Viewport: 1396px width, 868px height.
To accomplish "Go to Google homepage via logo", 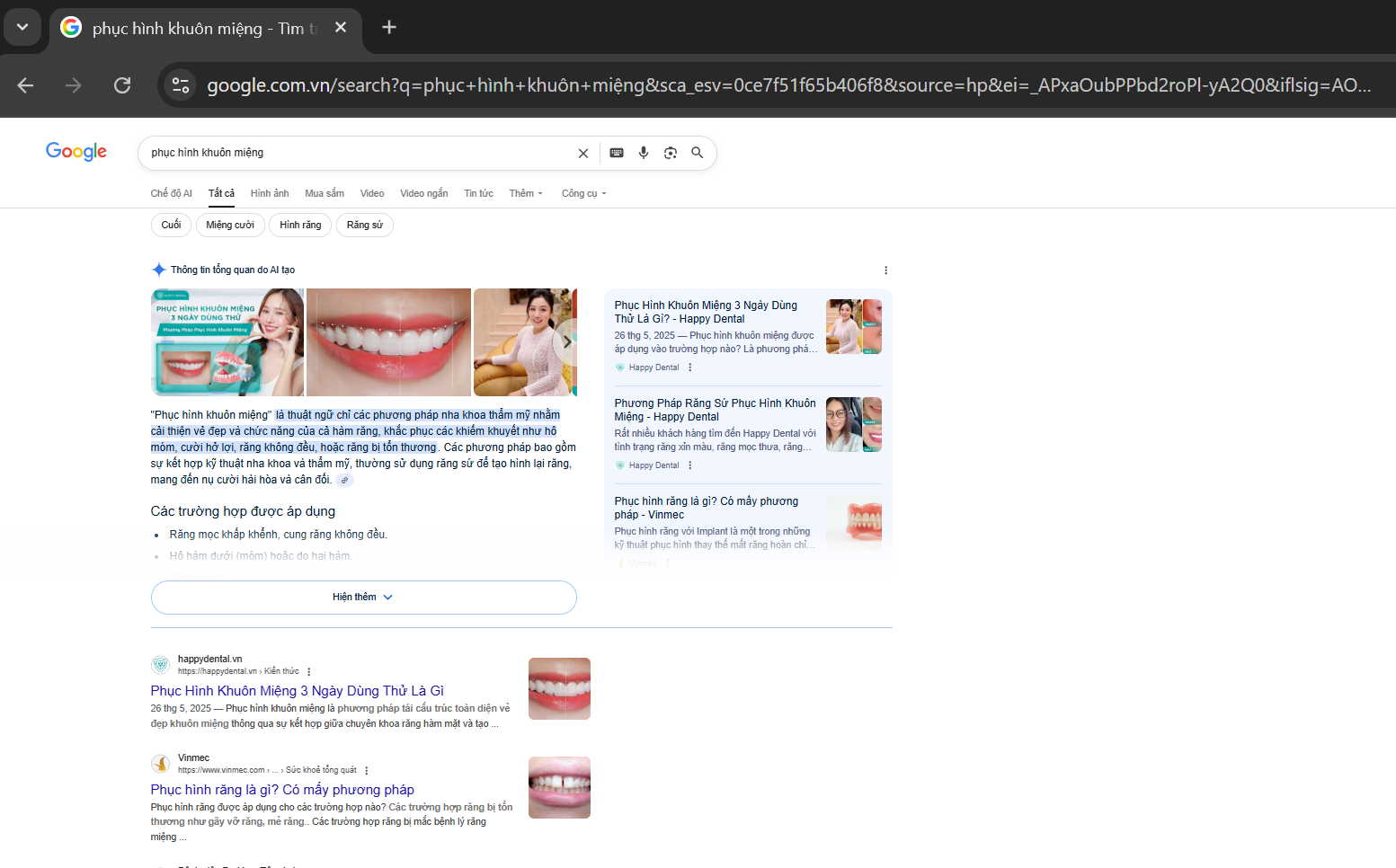I will (76, 152).
